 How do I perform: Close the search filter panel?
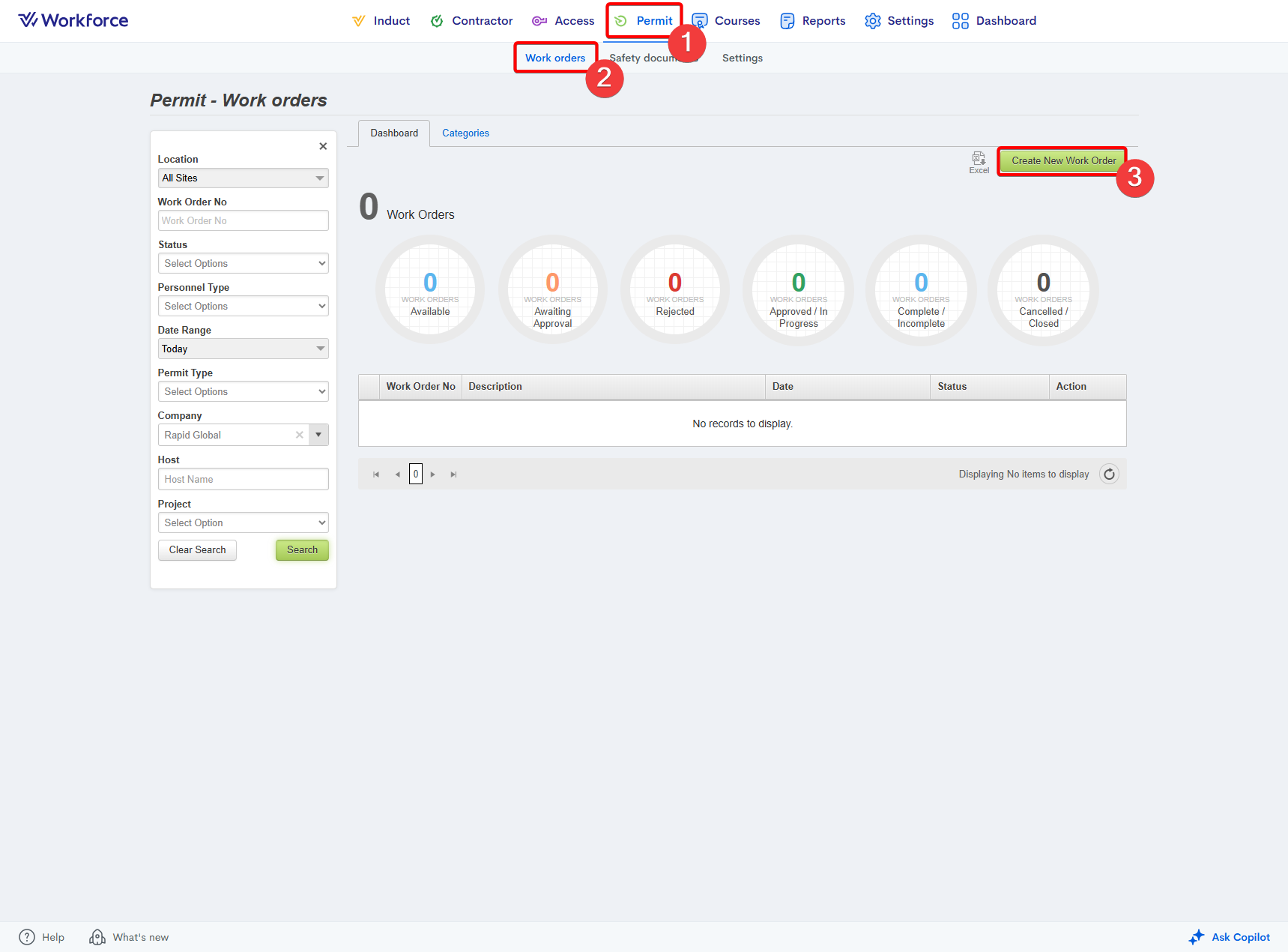coord(323,146)
